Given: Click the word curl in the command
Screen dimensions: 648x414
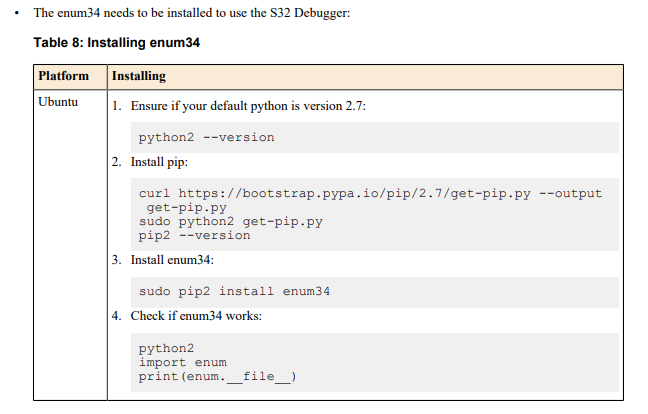Looking at the screenshot, I should tap(154, 193).
